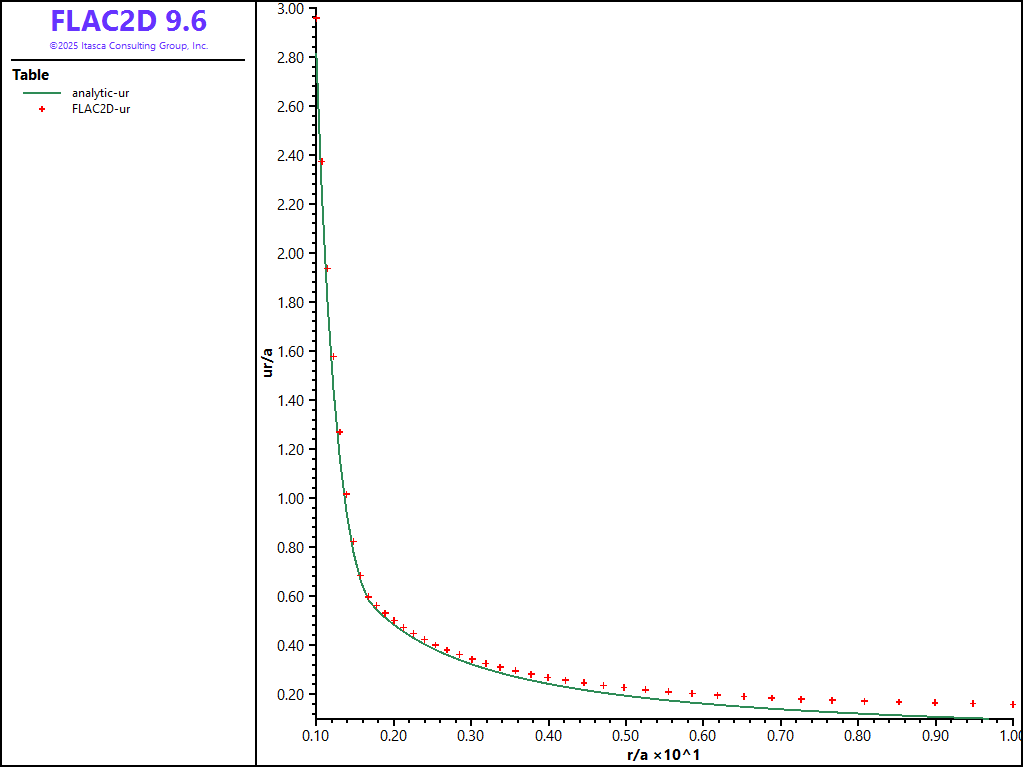Click the topmost red data point marker
The image size is (1024, 768).
(316, 18)
